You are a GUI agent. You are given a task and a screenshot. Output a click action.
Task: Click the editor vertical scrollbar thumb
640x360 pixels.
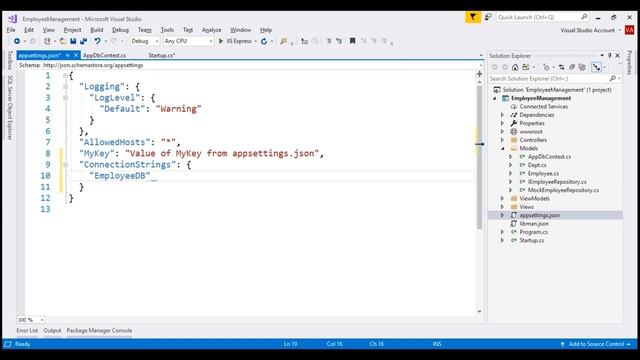(x=480, y=157)
